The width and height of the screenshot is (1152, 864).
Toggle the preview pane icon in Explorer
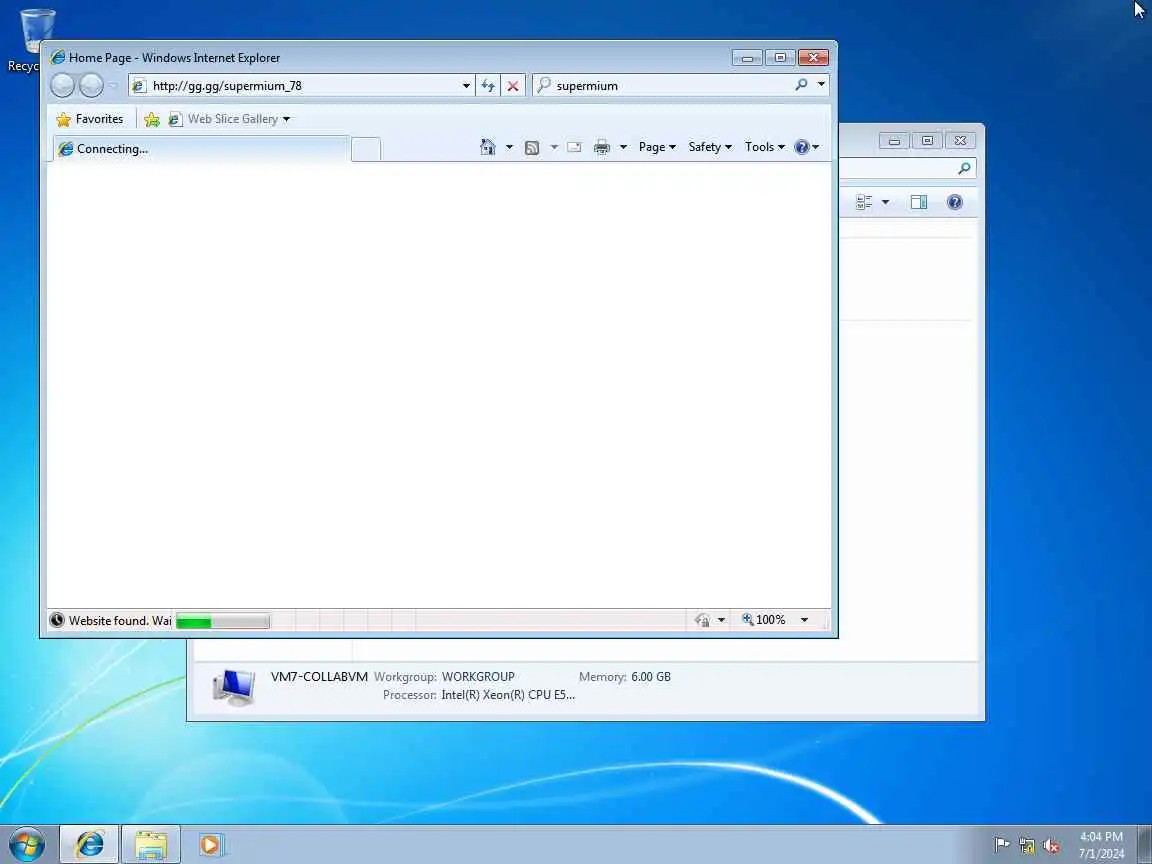pos(919,202)
